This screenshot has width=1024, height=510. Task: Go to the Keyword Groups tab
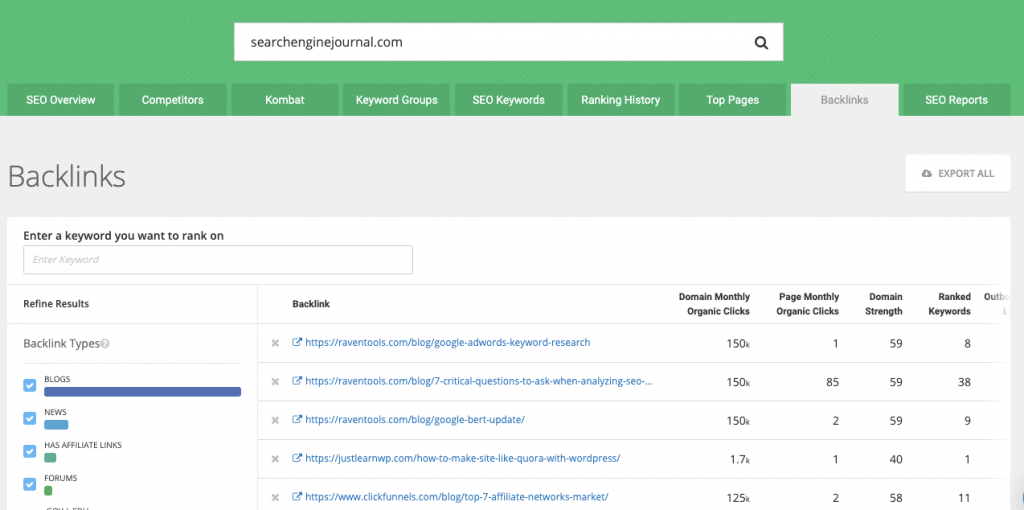coord(396,100)
